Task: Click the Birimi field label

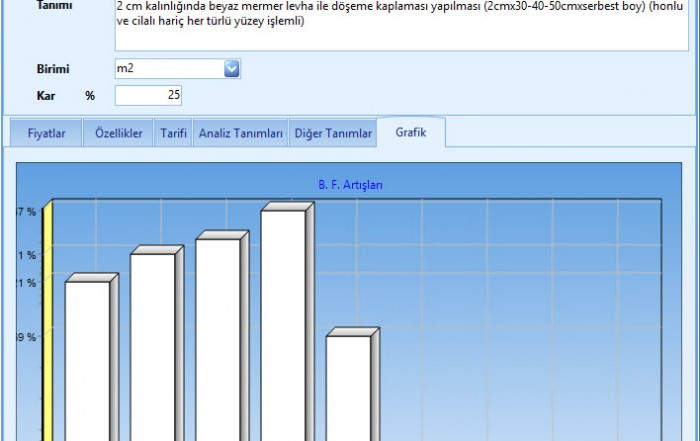Action: pyautogui.click(x=52, y=69)
